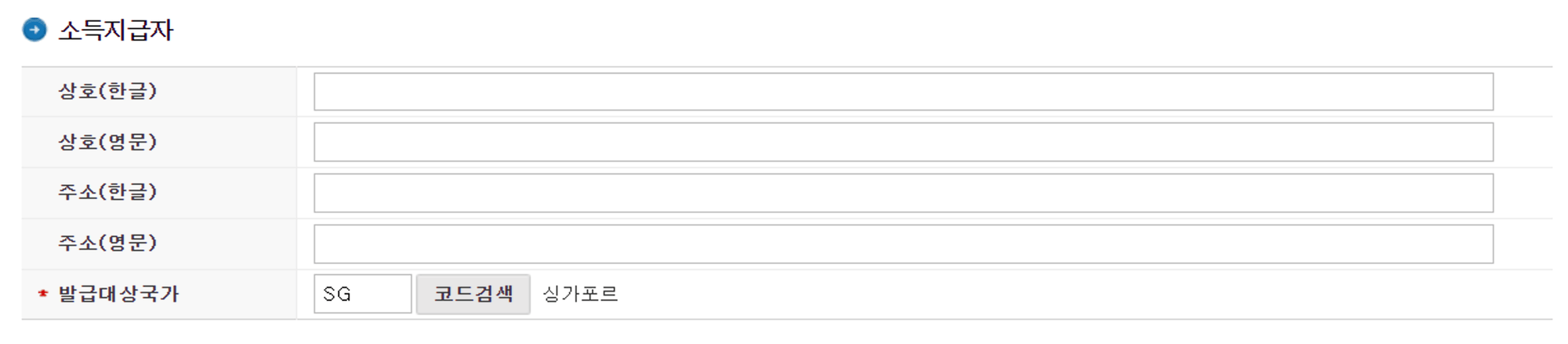1568x344 pixels.
Task: Open country lookup with 코드검색 button
Action: [473, 294]
